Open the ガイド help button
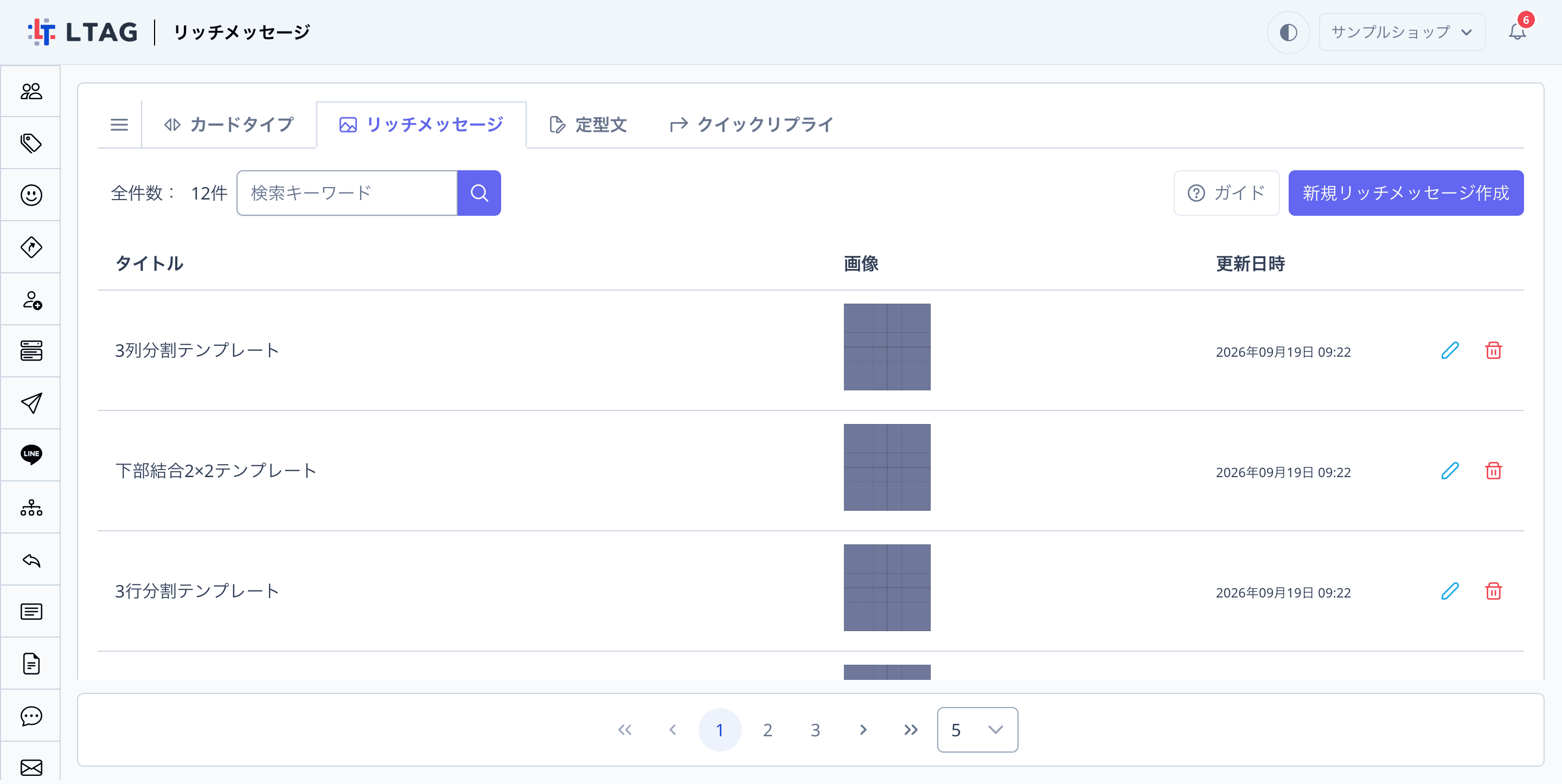The image size is (1562, 784). click(x=1226, y=193)
